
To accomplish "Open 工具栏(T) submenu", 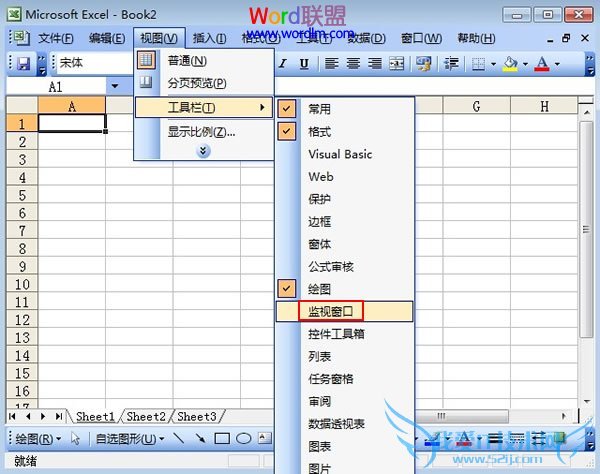I will (x=204, y=108).
